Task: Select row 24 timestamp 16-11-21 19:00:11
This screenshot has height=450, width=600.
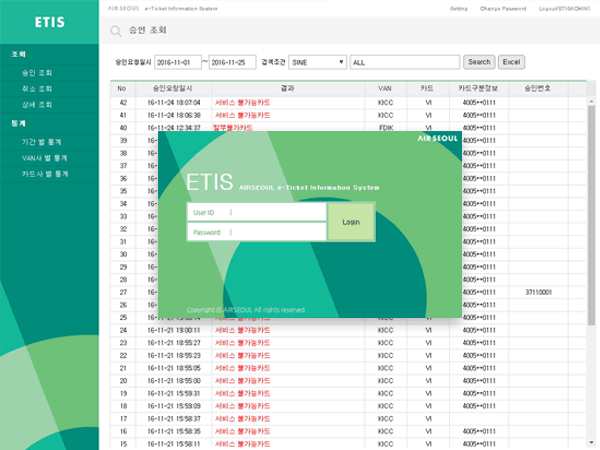Action: pos(174,330)
